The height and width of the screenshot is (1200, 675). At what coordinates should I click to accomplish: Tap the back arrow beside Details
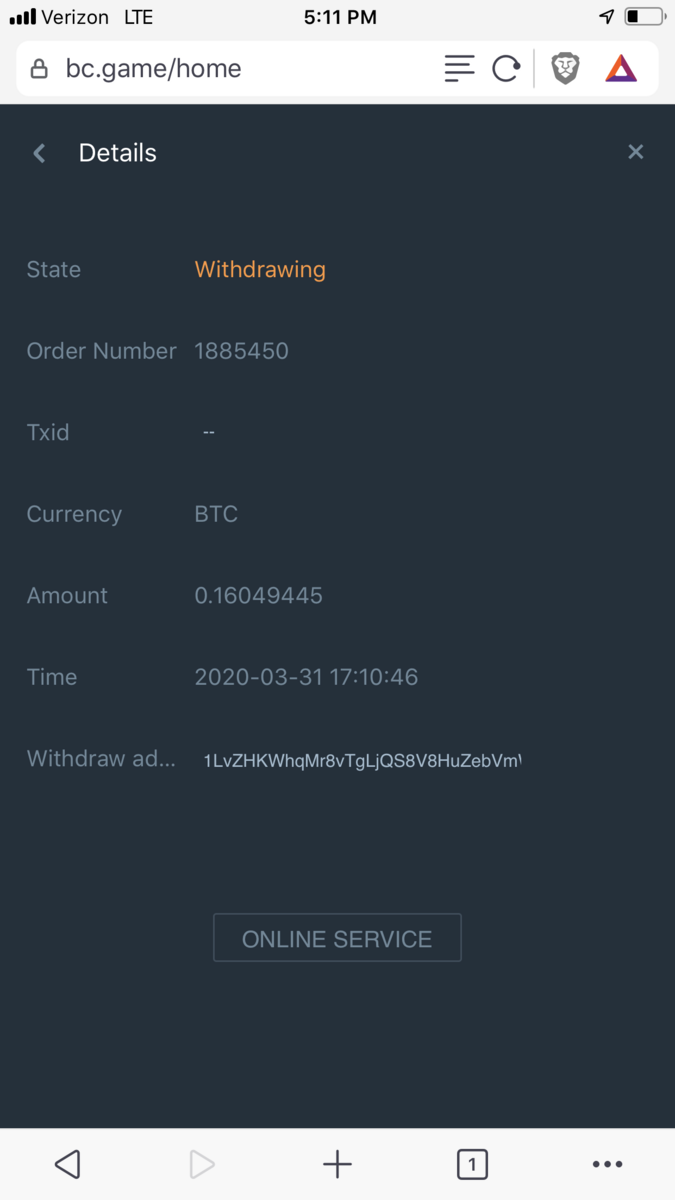point(40,153)
